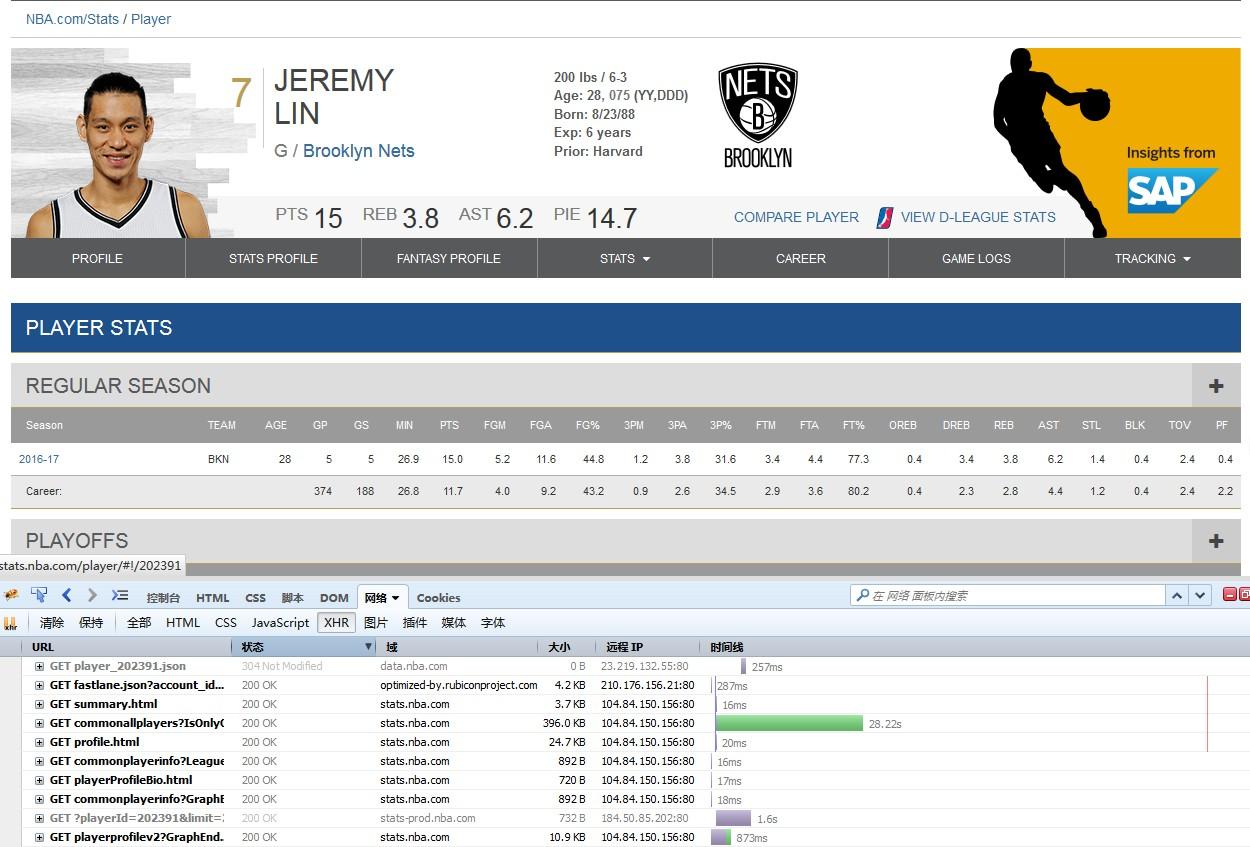Toggle the 保持 persist requests option
The height and width of the screenshot is (847, 1250).
[88, 621]
